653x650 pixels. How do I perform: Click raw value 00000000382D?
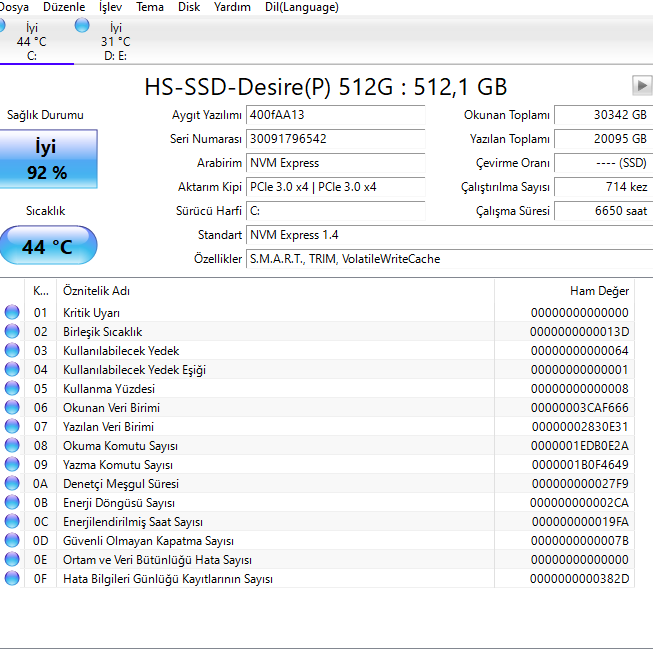579,579
